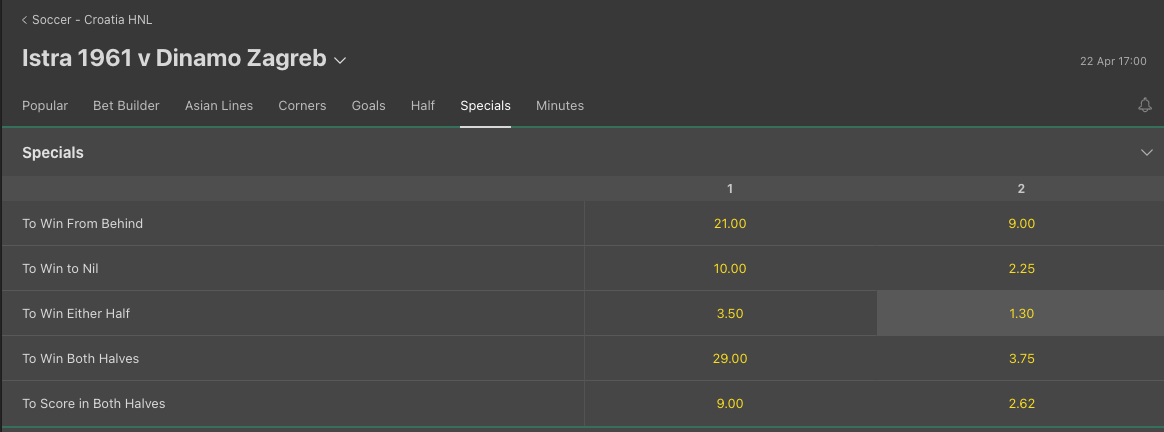Open the Minutes tab
This screenshot has height=432, width=1164.
tap(560, 105)
